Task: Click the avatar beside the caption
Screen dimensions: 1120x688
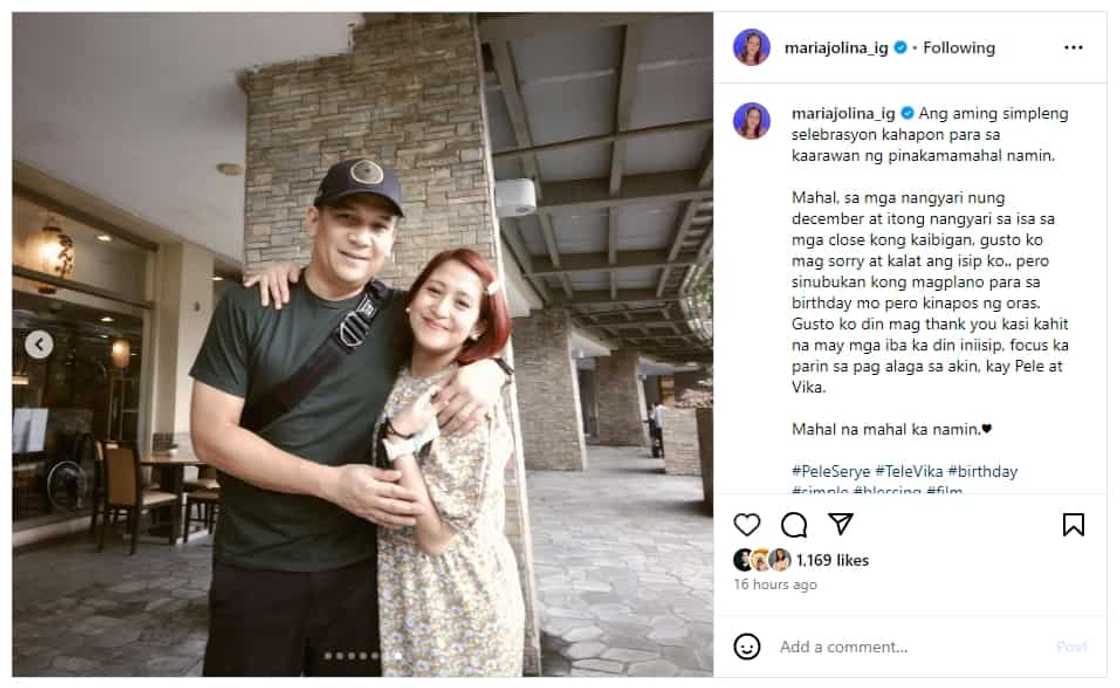Action: click(751, 121)
